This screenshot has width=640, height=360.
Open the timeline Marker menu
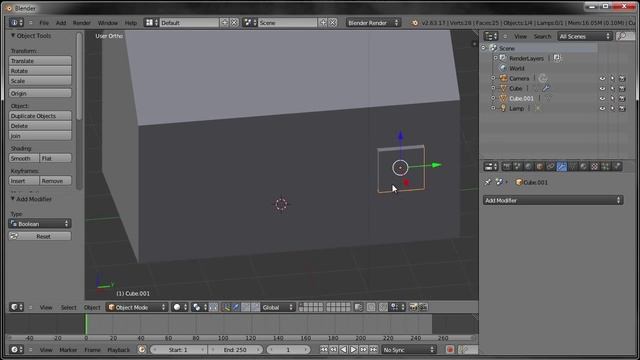tap(68, 350)
